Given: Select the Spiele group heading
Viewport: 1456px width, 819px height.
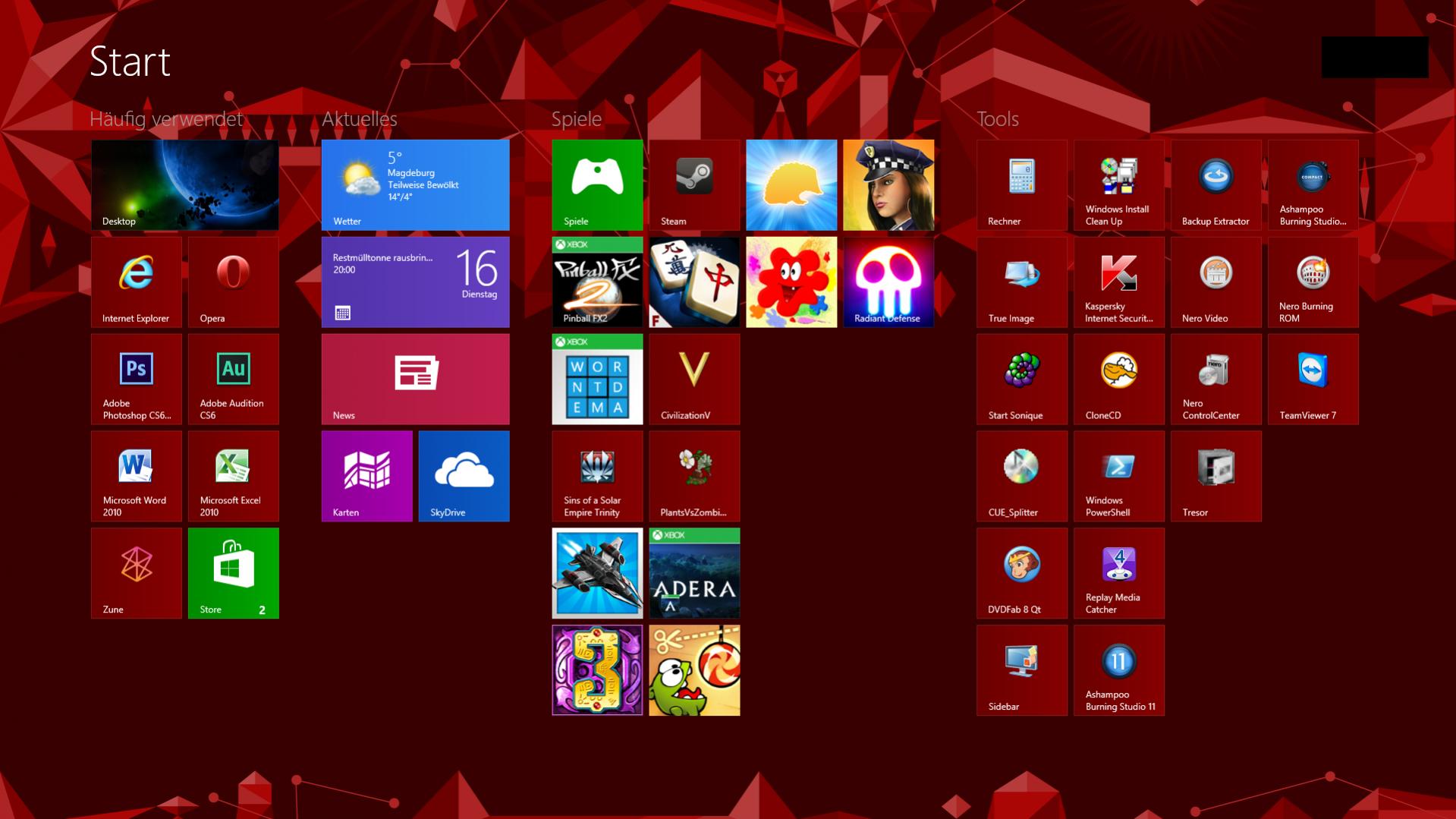Looking at the screenshot, I should point(577,119).
